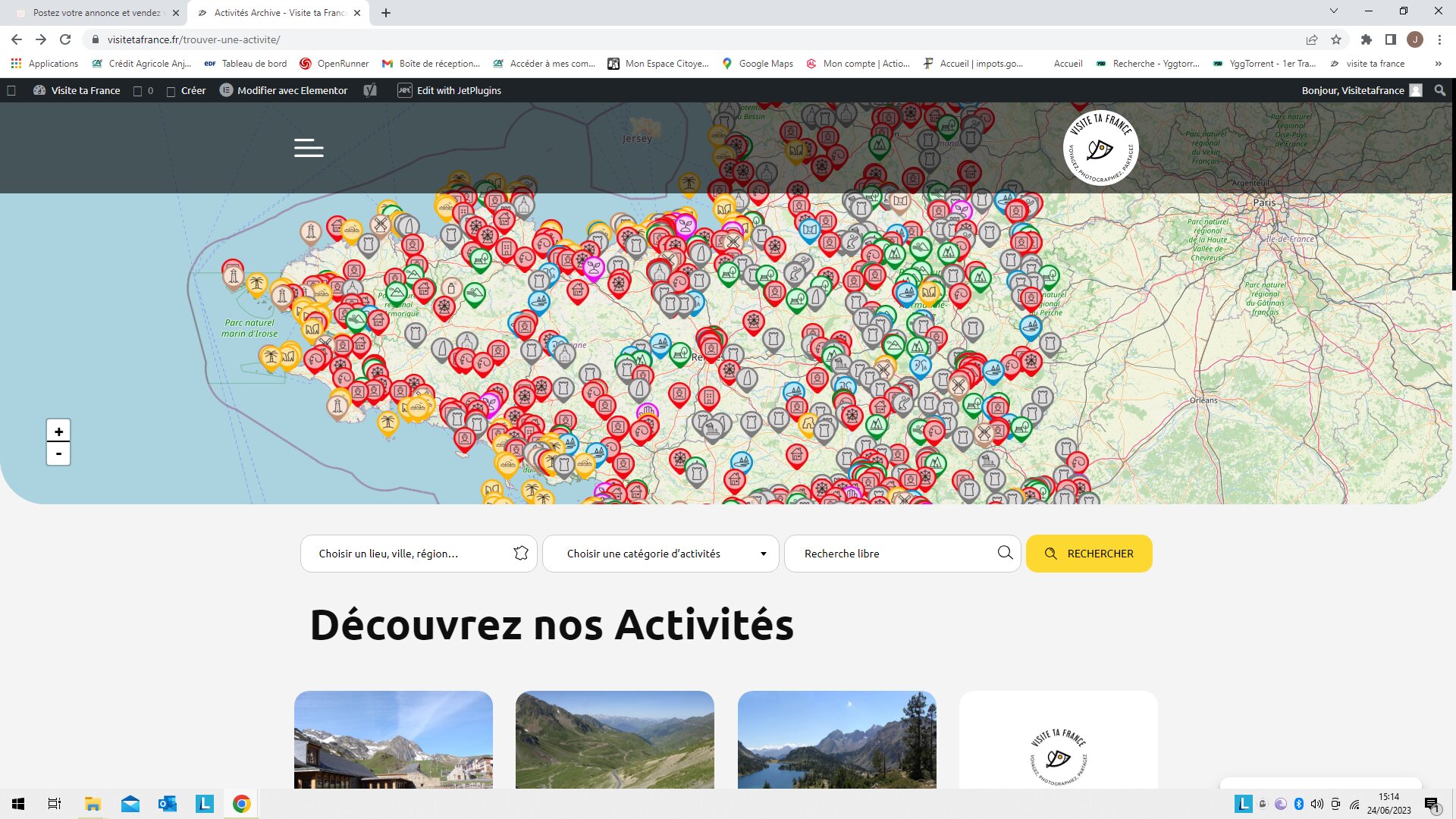Open Mon Espace Citoye... bookmark

pos(658,64)
